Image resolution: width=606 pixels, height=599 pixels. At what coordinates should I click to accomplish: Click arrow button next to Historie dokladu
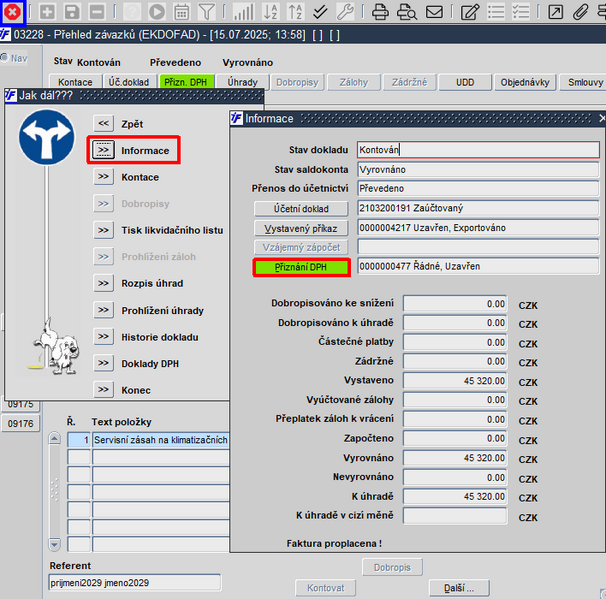point(103,337)
